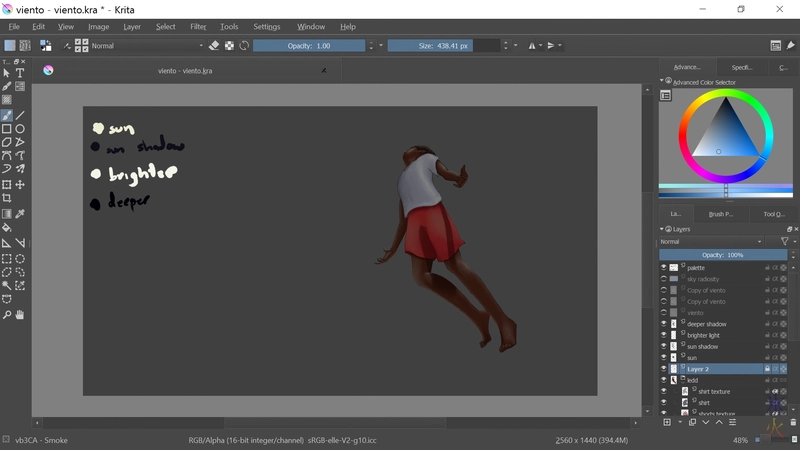Open the toolbar blending mode dropdown
The height and width of the screenshot is (450, 800).
click(147, 45)
